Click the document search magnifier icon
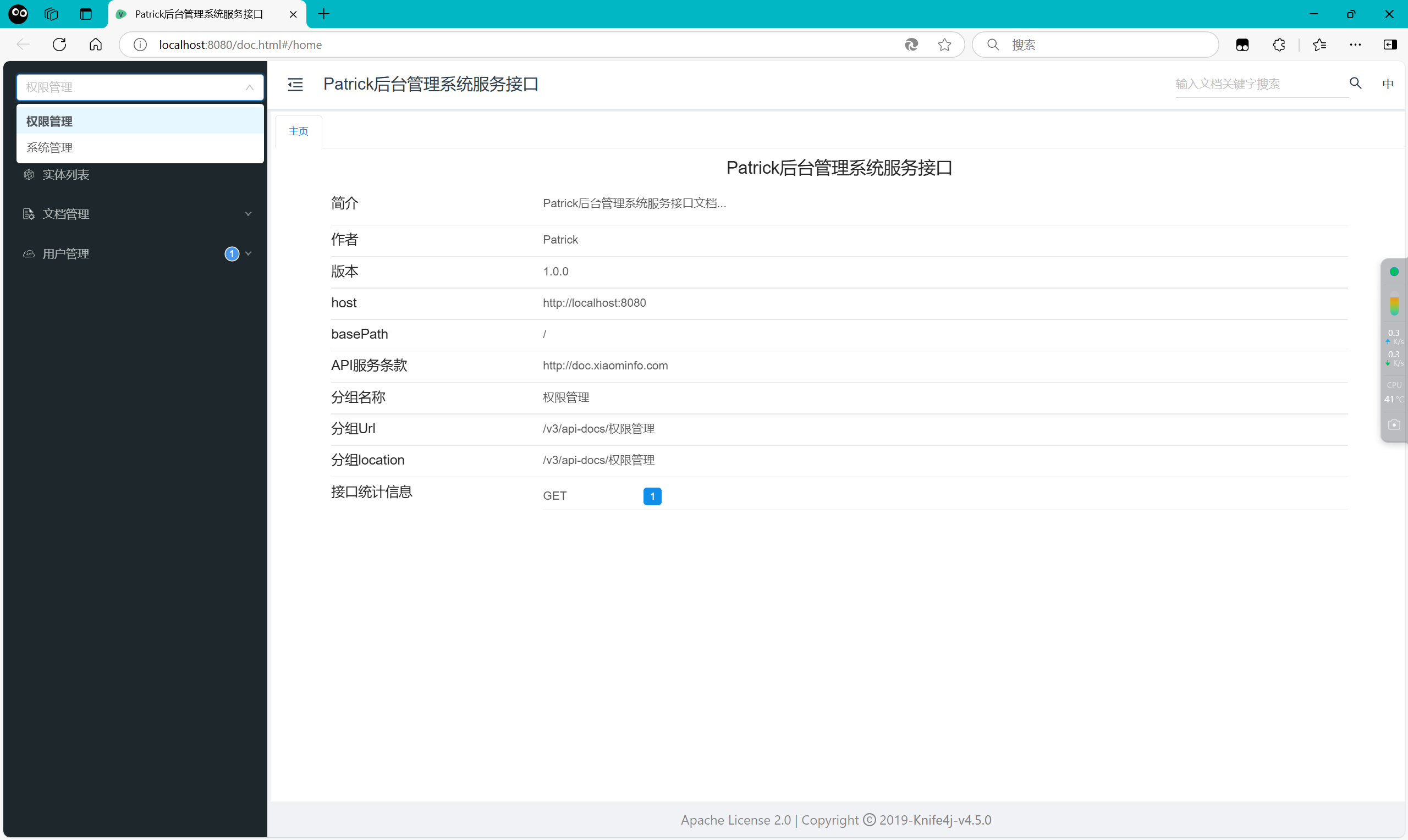This screenshot has width=1408, height=840. click(x=1355, y=84)
